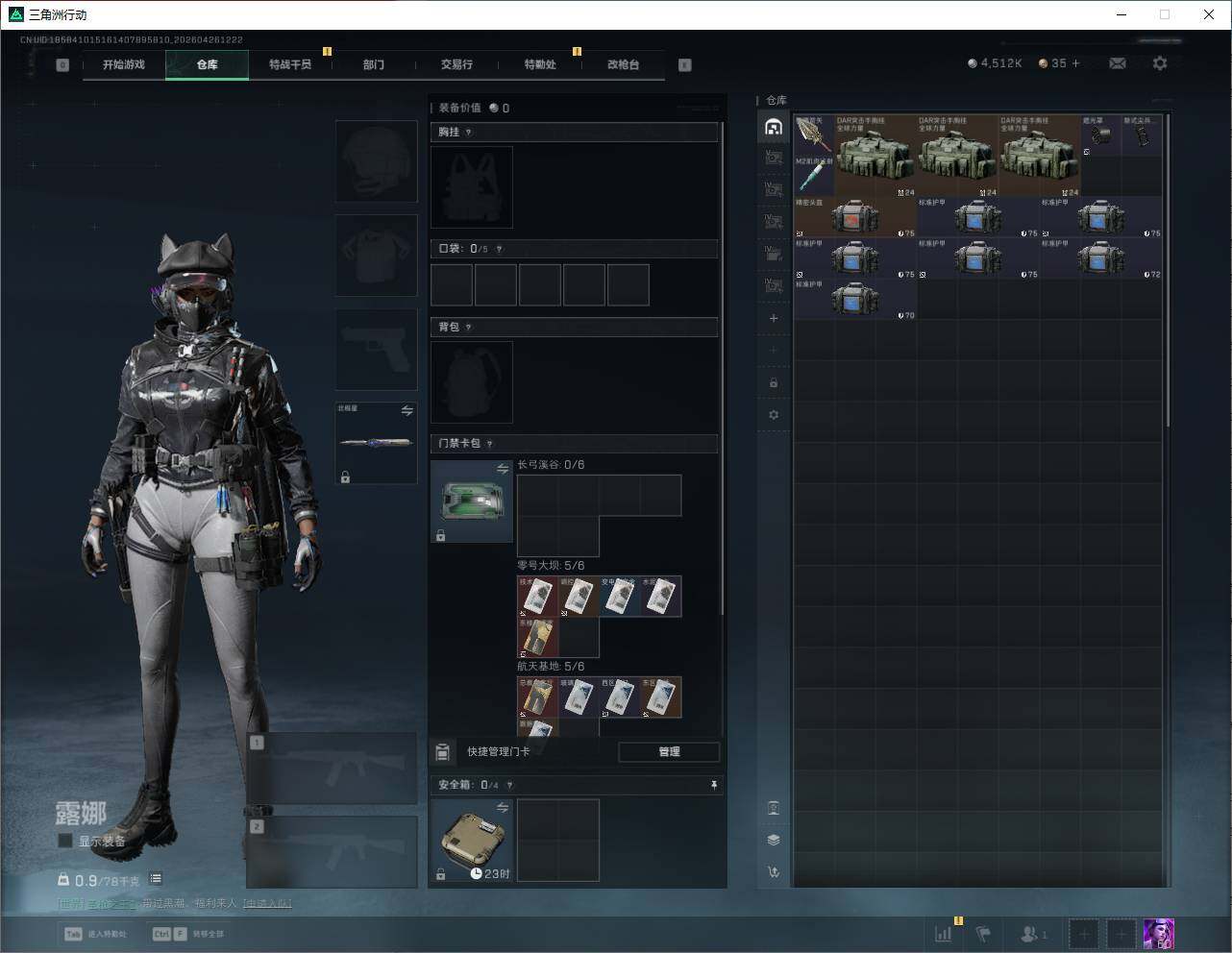1232x953 pixels.
Task: Switch to the 特战干员 tab
Action: [290, 64]
